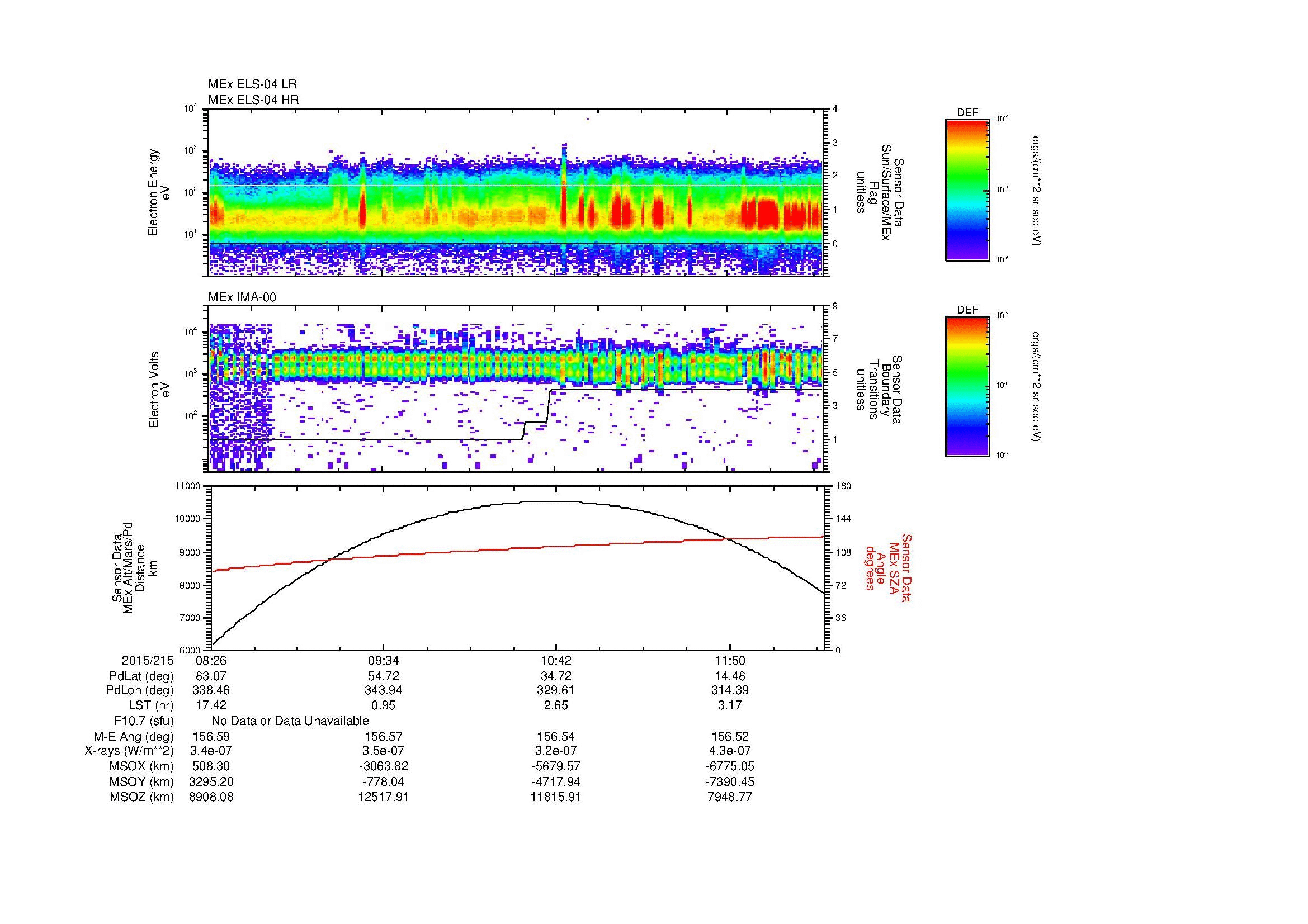
Task: Click the 'F10.7 (sfu)' row label
Action: click(144, 721)
